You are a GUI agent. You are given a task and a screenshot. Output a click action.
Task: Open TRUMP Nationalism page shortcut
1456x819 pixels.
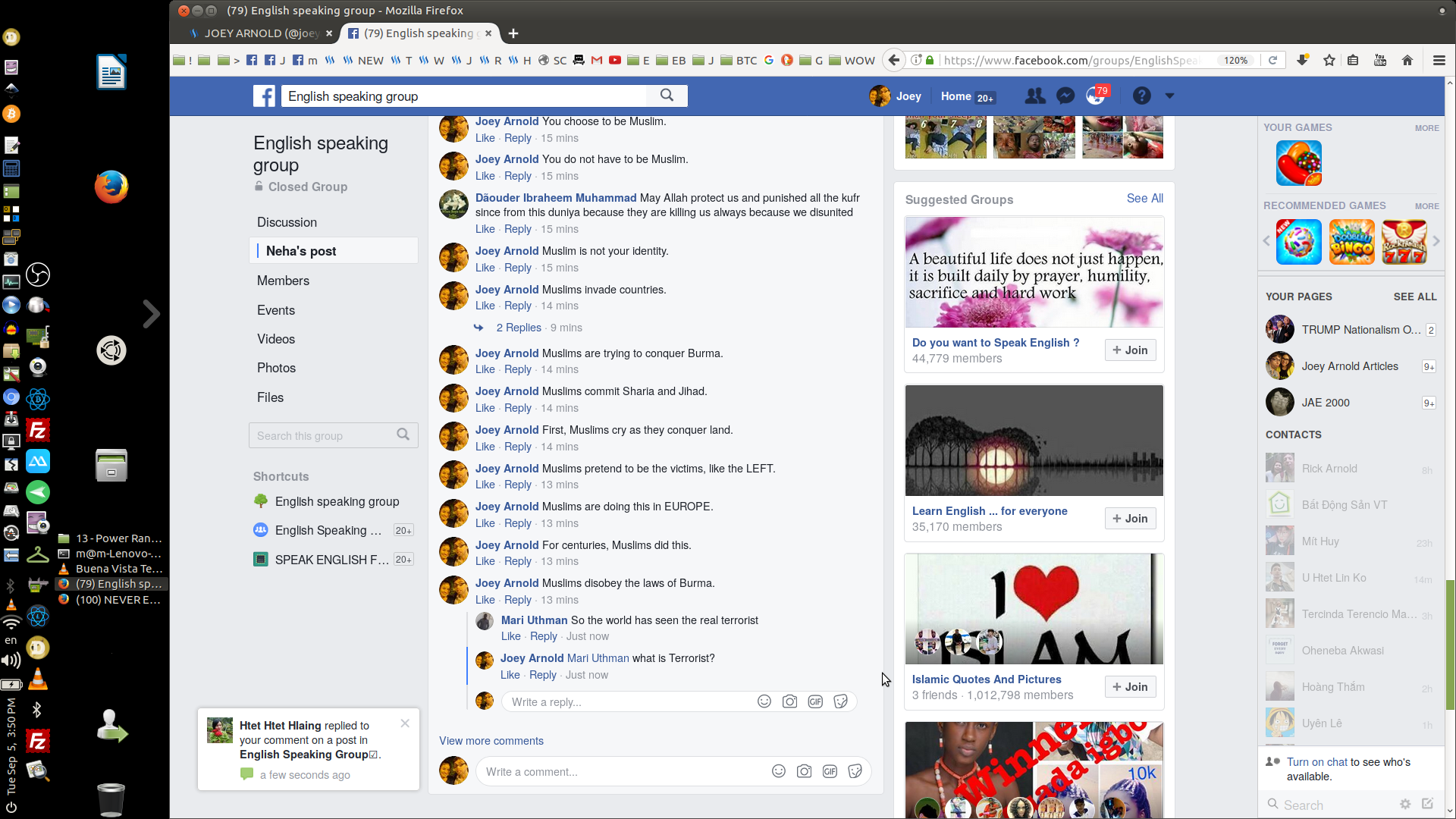pyautogui.click(x=1351, y=330)
